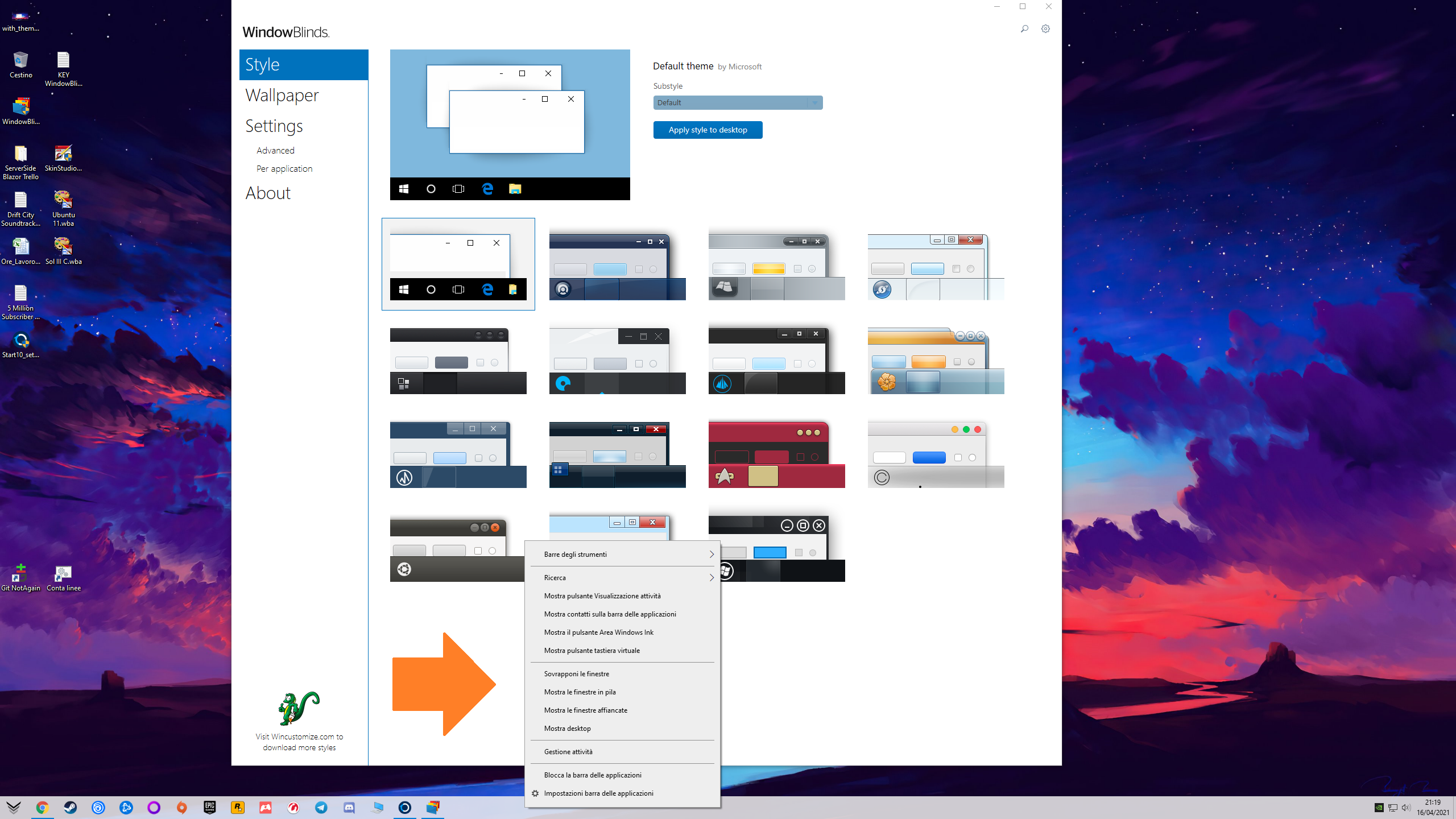Launch Steam from the taskbar
The image size is (1456, 819).
pos(70,807)
